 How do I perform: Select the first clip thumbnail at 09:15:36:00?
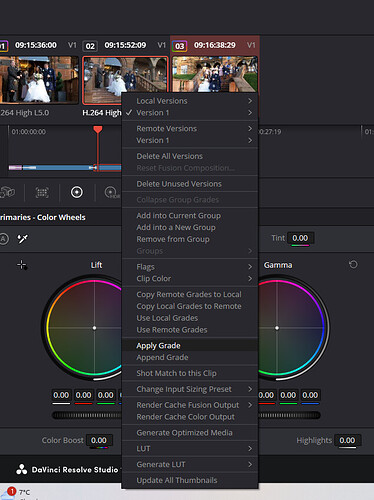(39, 80)
